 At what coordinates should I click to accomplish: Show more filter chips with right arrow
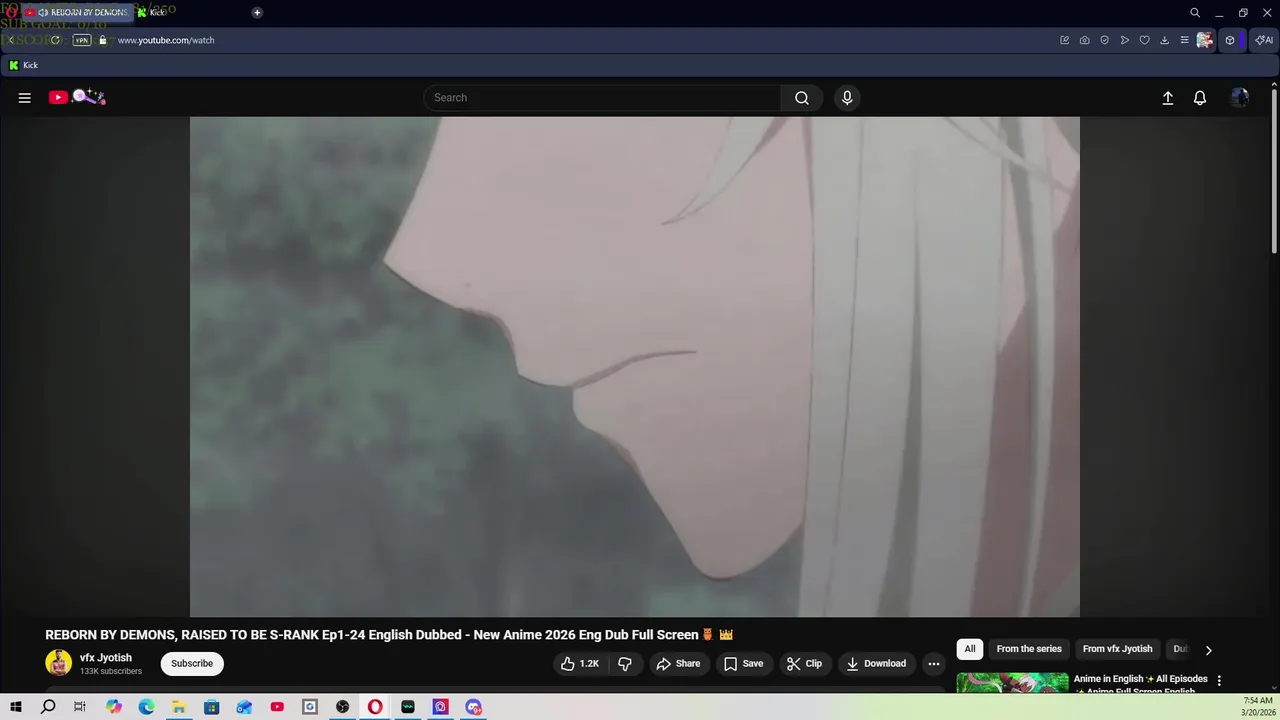point(1208,650)
